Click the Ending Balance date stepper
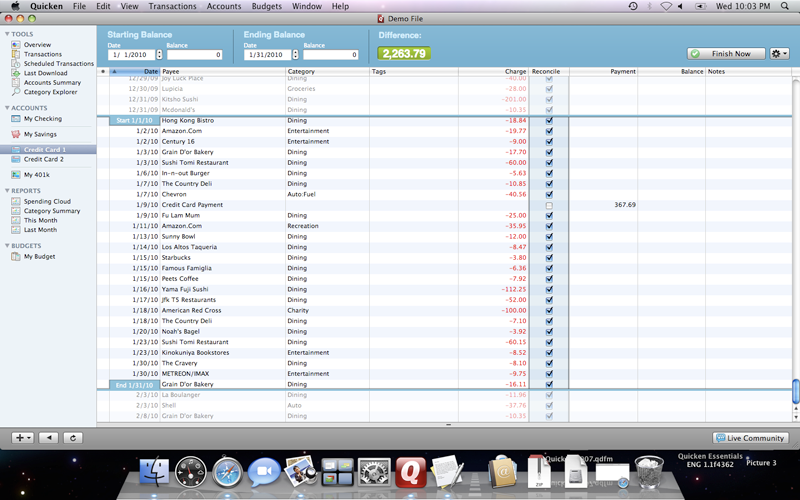This screenshot has width=800, height=500. (x=295, y=55)
